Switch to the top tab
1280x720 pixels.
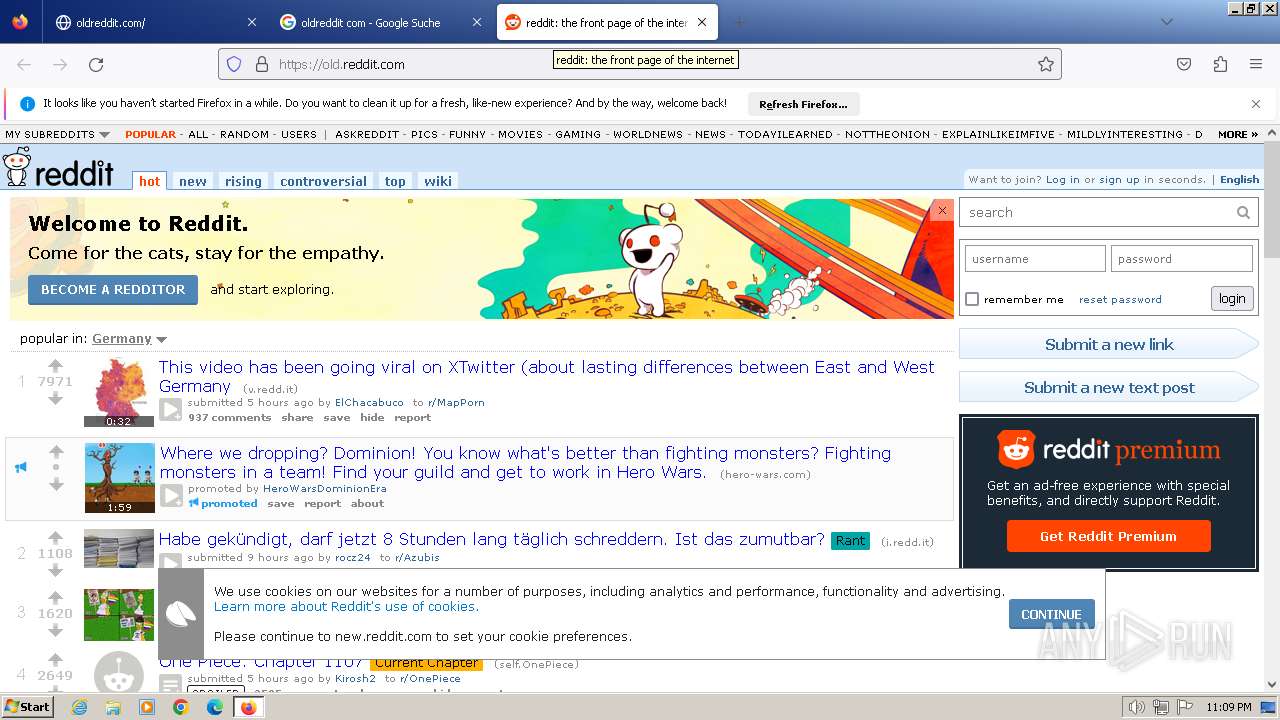(395, 181)
